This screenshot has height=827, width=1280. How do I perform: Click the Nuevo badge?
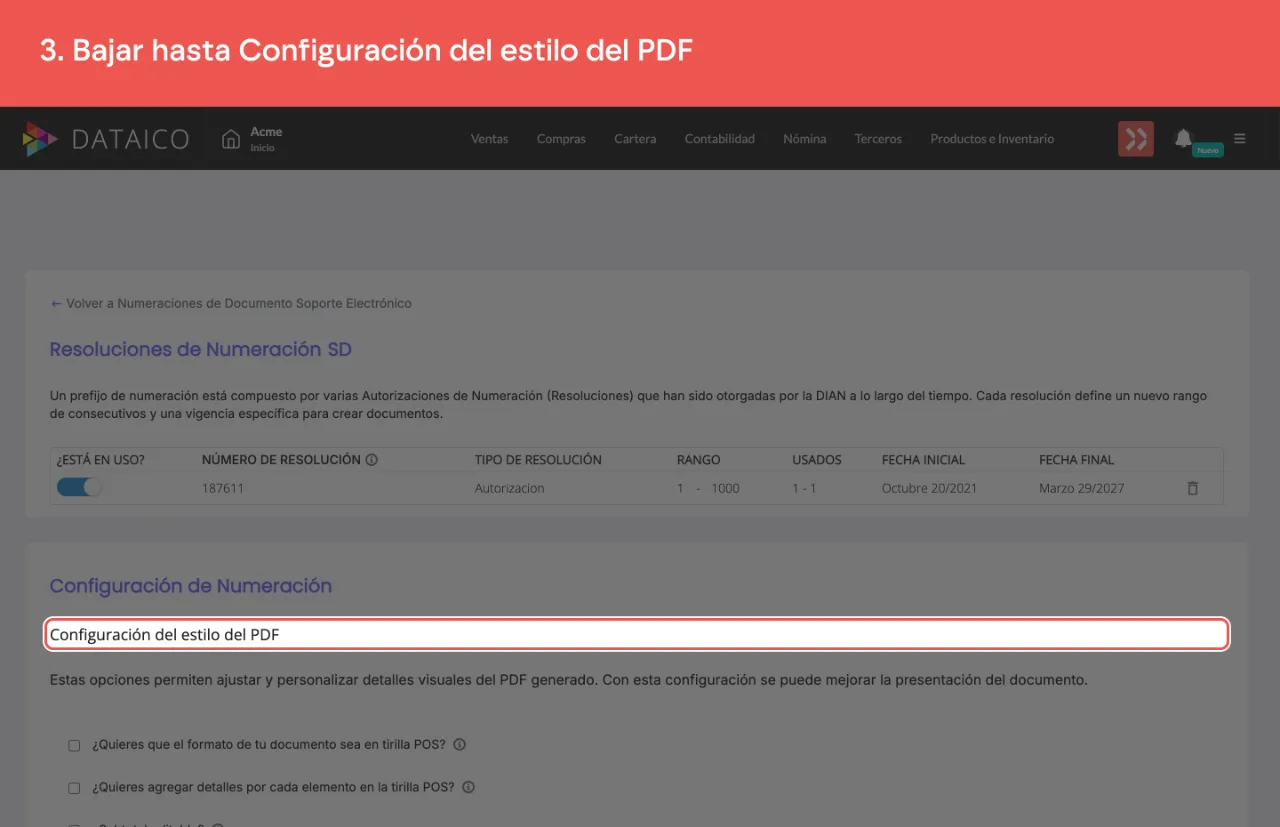[1208, 150]
